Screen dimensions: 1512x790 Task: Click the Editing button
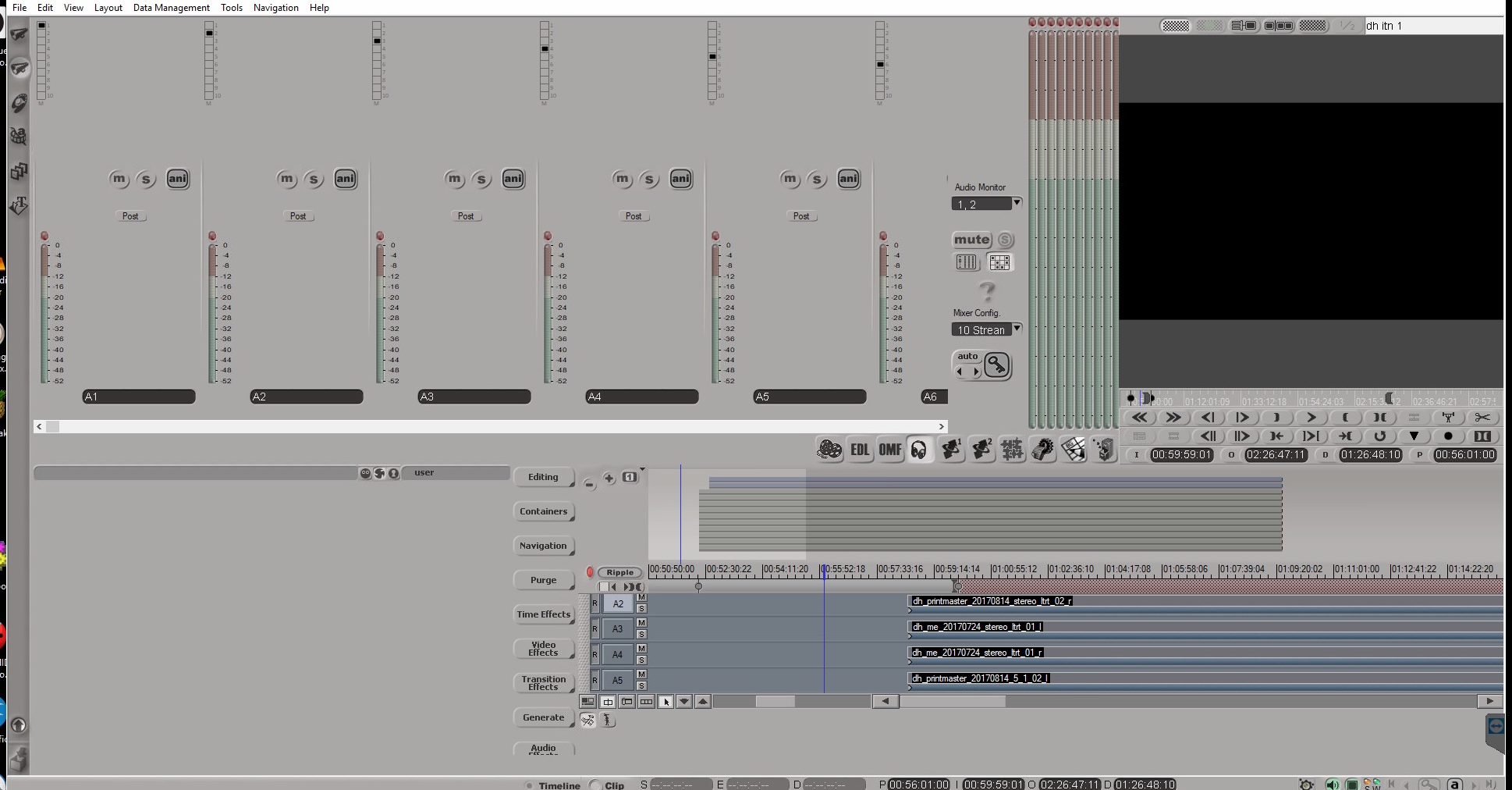pyautogui.click(x=544, y=477)
